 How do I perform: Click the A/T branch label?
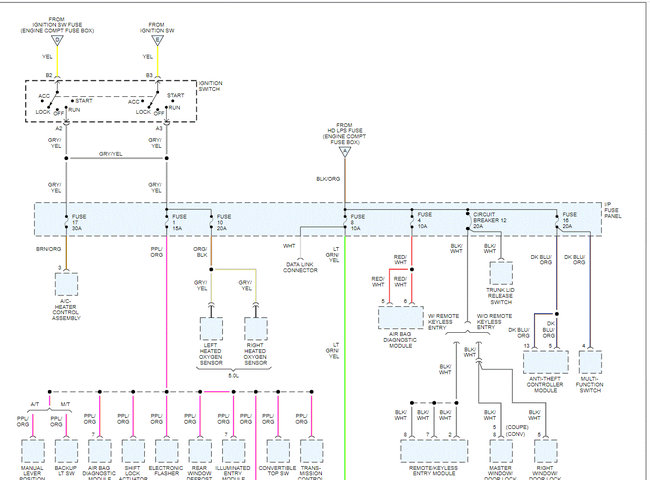(x=35, y=404)
